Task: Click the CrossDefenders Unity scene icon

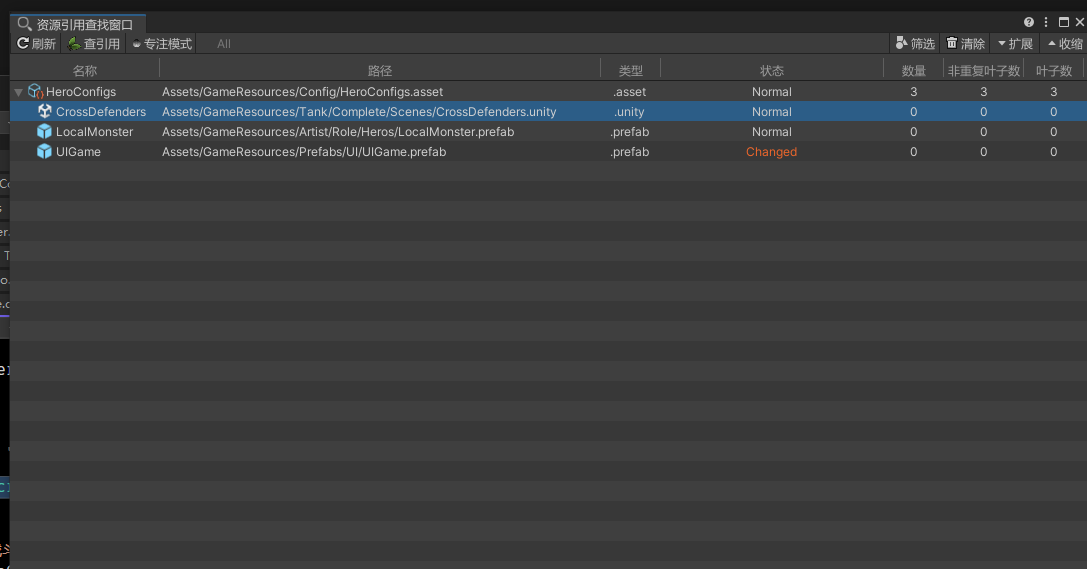Action: 44,112
